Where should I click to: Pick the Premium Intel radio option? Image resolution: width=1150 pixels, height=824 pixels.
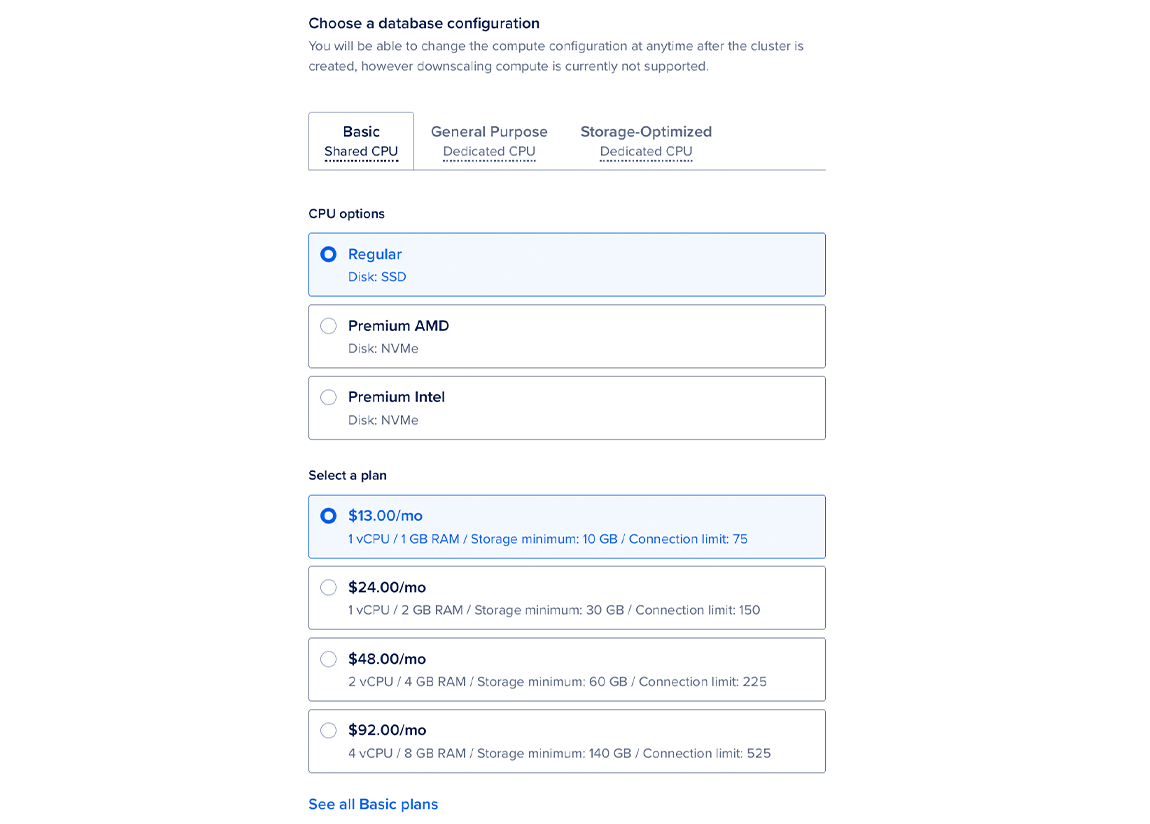click(x=329, y=397)
